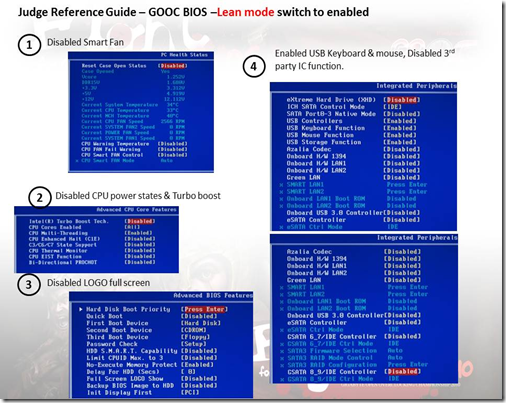
Task: Select Limit CPUID Max. to 3 row
Action: click(152, 358)
